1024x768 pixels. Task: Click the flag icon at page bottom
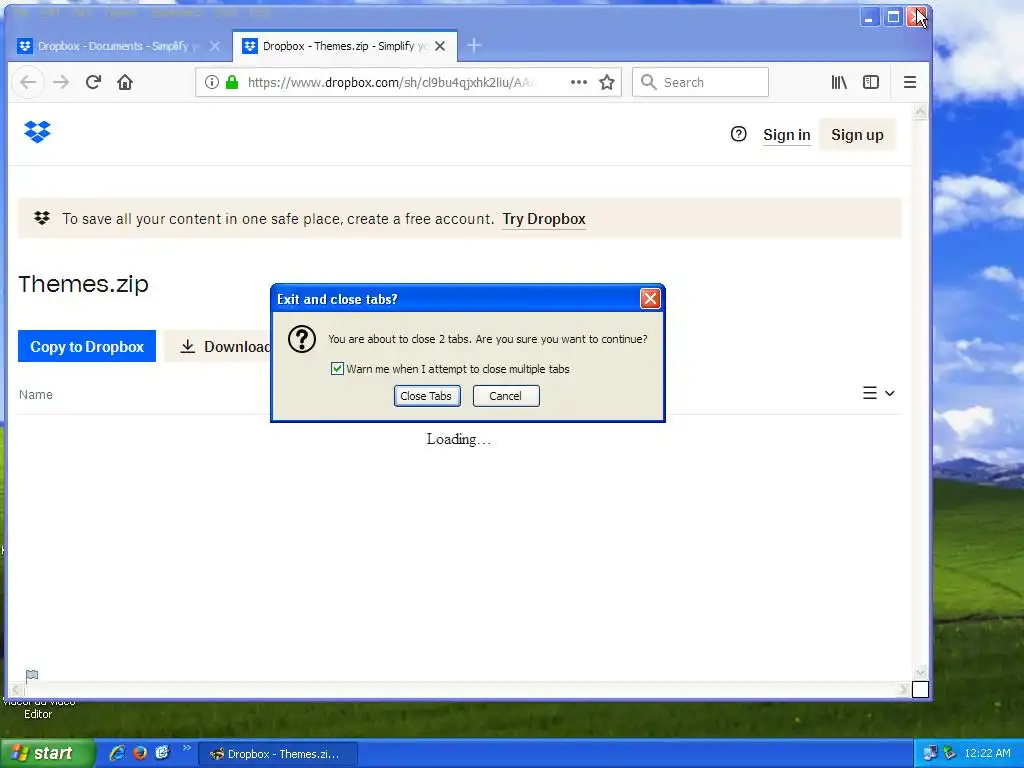click(x=32, y=675)
